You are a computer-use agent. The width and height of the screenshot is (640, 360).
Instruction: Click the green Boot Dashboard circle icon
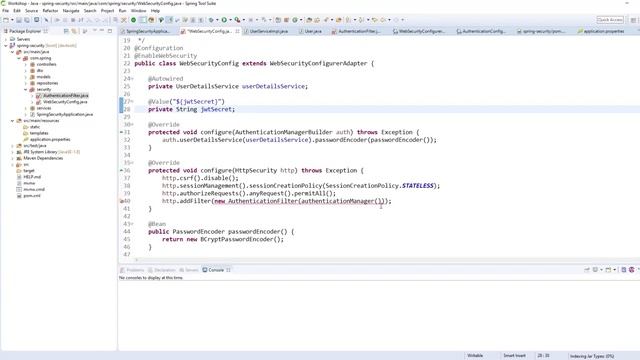pyautogui.click(x=133, y=20)
